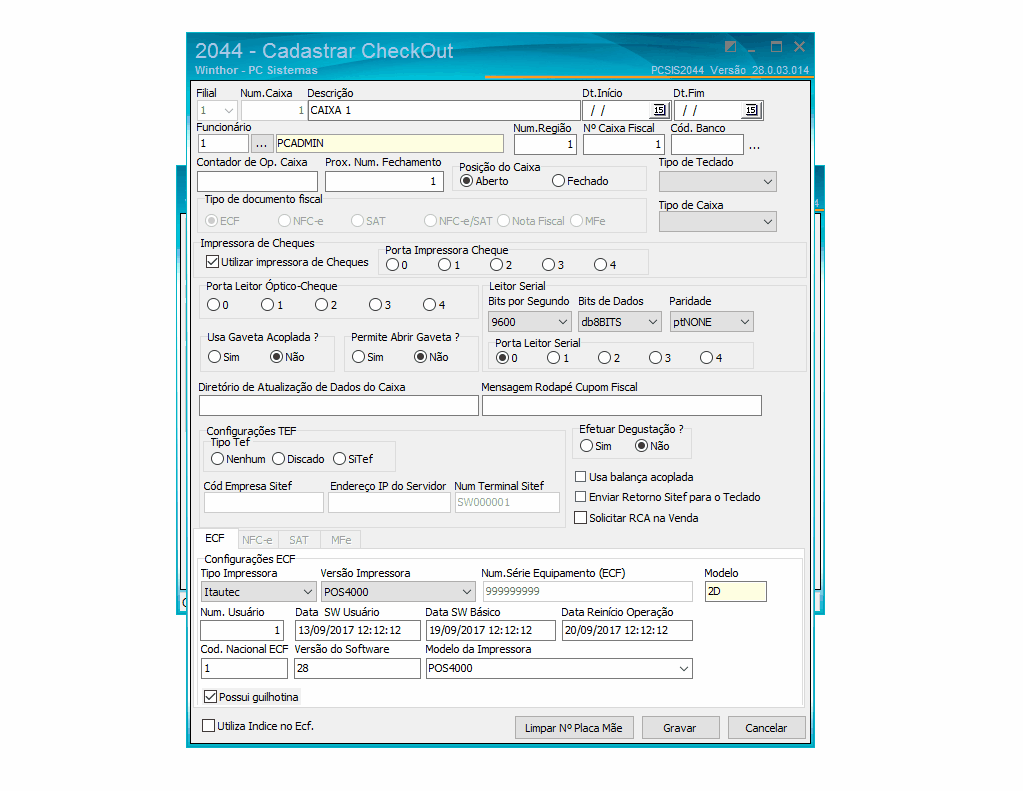The width and height of the screenshot is (1023, 791).
Task: Click the Nº Caixa Fiscal field
Action: pos(623,144)
